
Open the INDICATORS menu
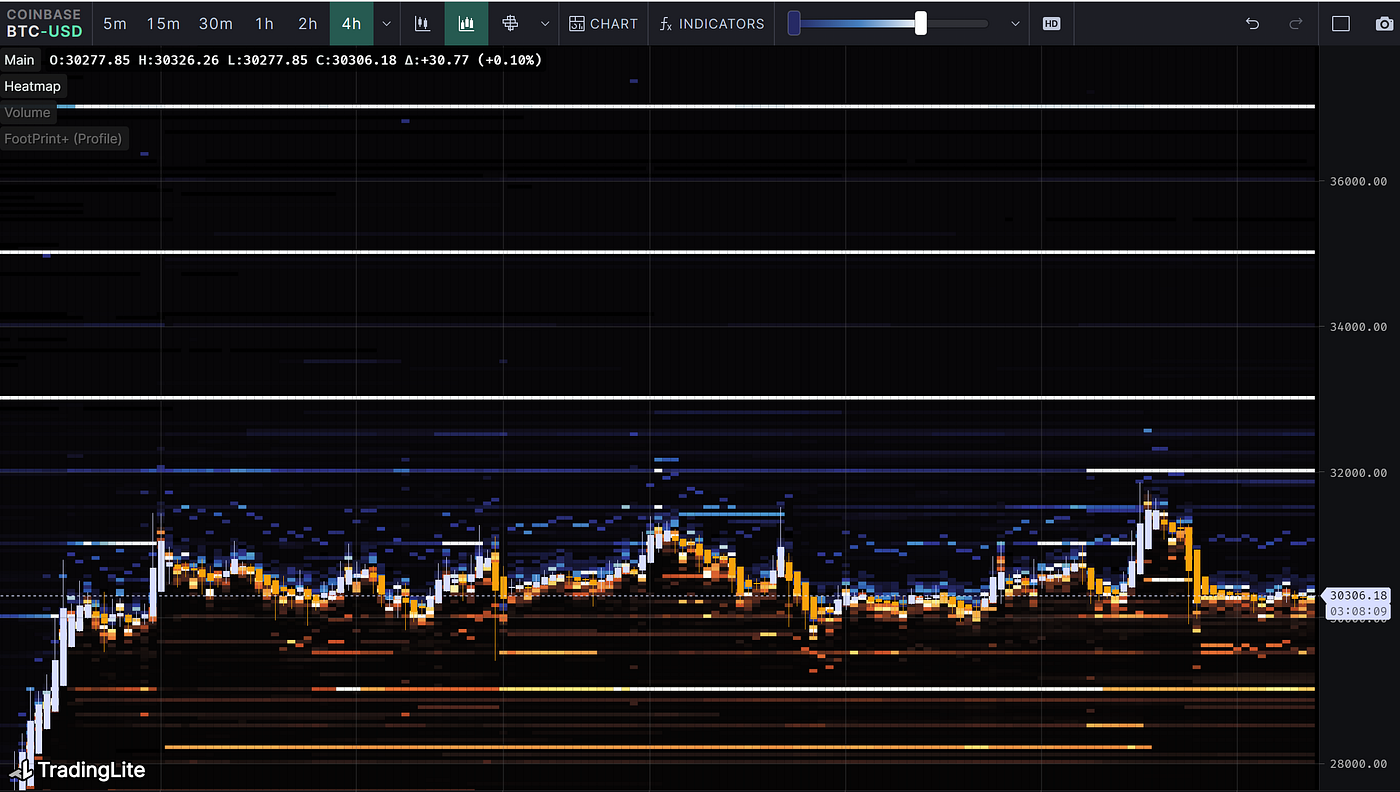pyautogui.click(x=712, y=23)
